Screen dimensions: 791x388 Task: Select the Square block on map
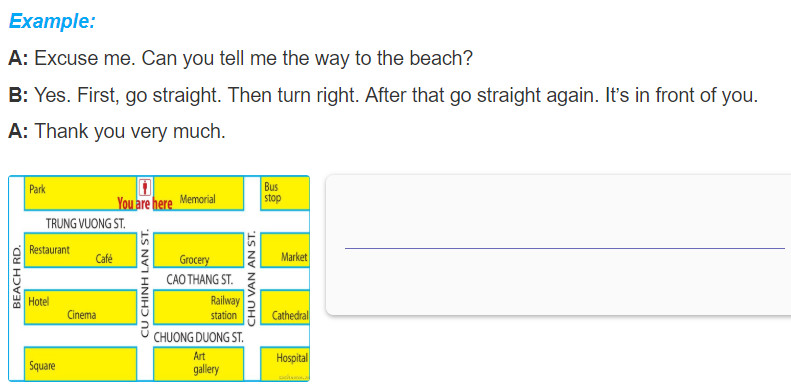(80, 364)
